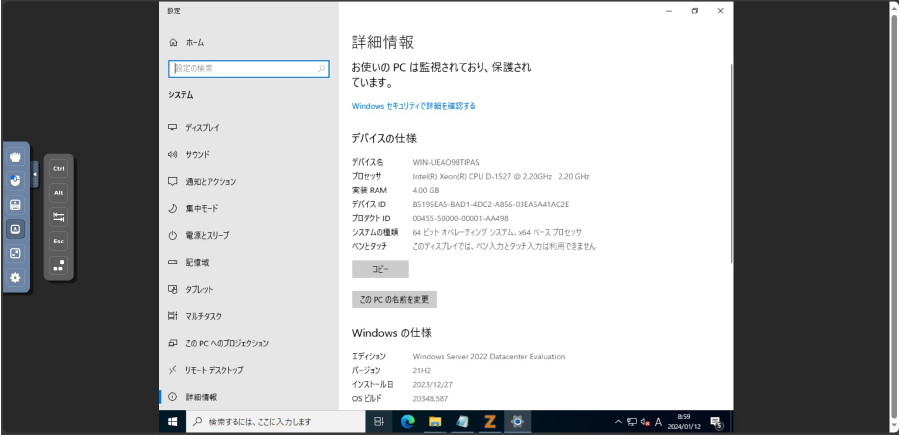Click the 4.00 GB RAM value
Viewport: 900px width, 435px height.
[x=425, y=191]
